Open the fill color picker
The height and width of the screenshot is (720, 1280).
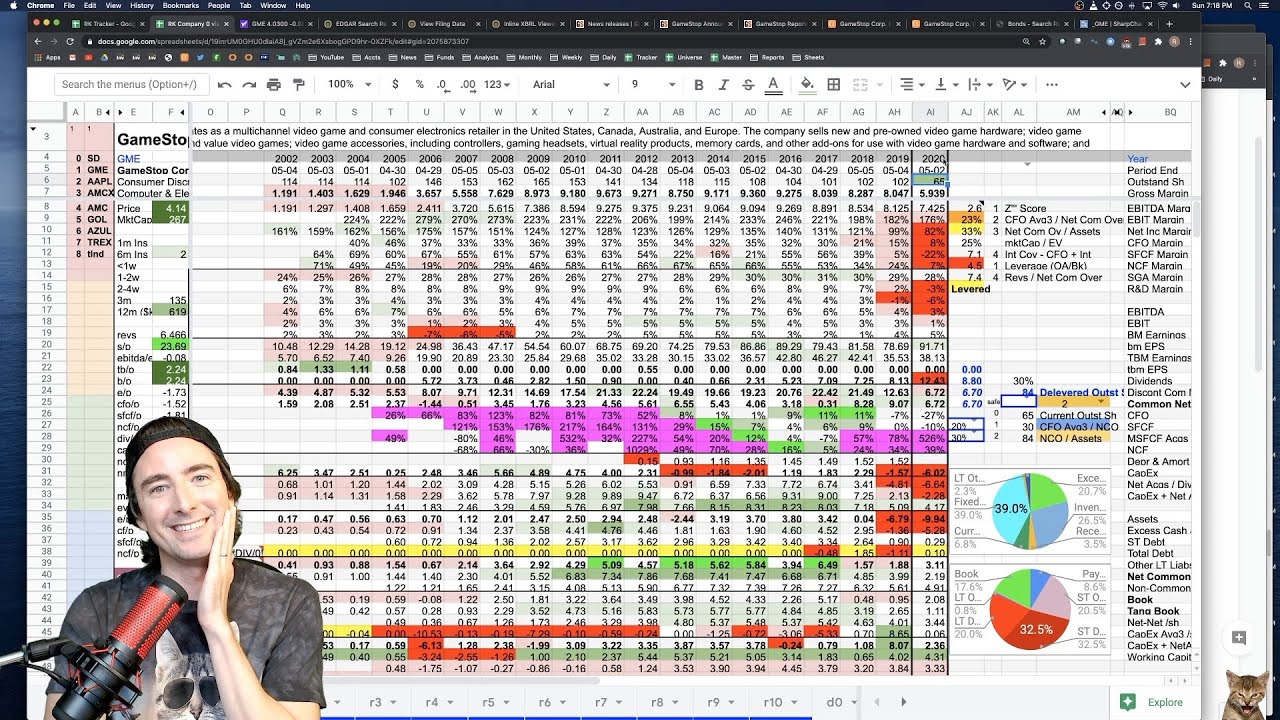pos(807,85)
